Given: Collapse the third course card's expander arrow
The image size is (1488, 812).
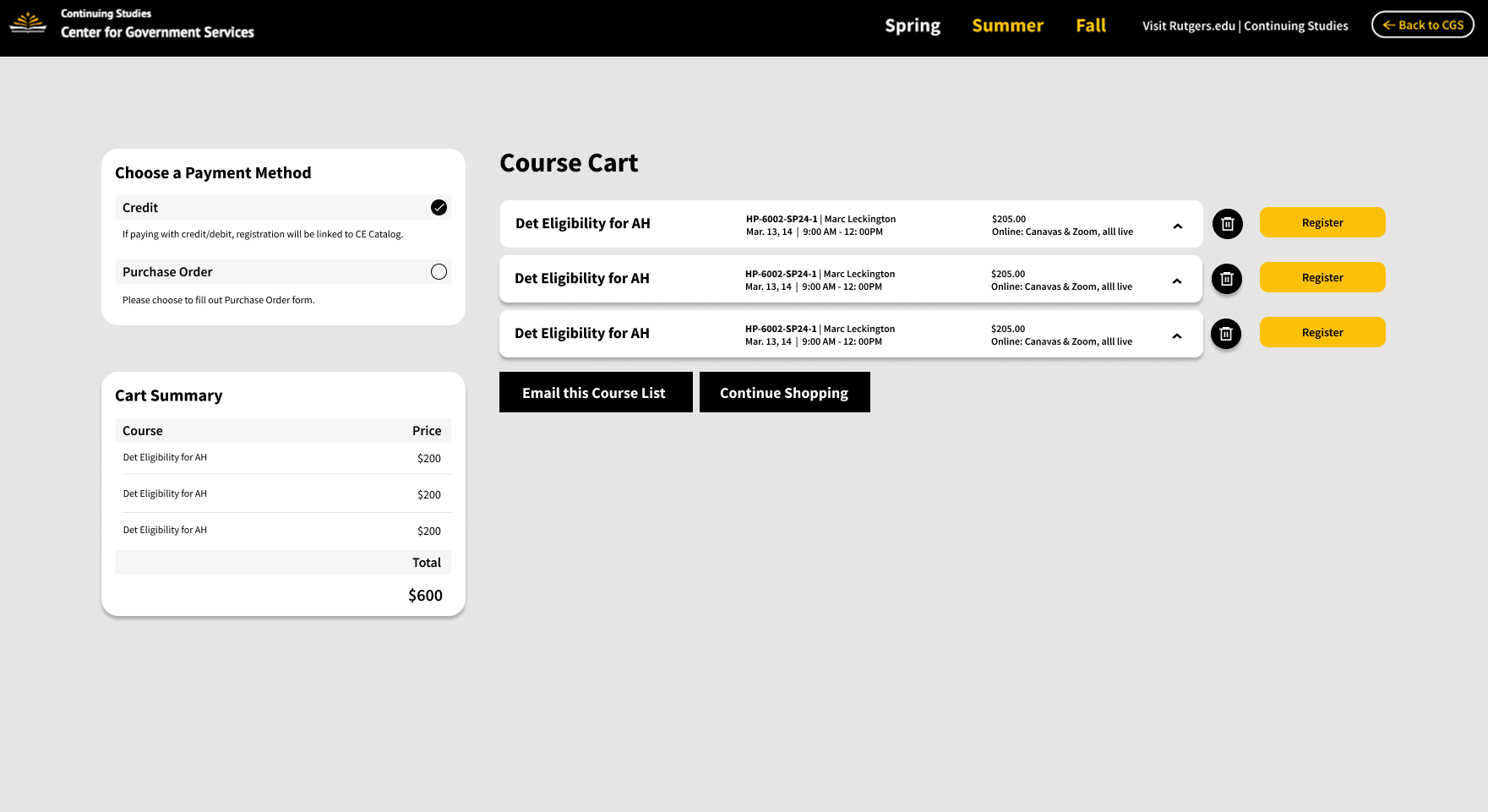Looking at the screenshot, I should [1177, 337].
